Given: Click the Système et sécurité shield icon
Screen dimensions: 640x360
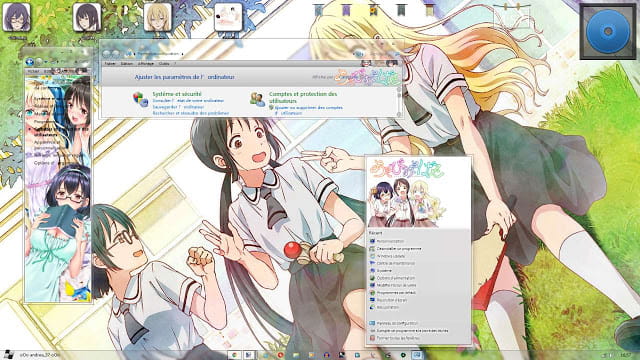Looking at the screenshot, I should coord(140,99).
